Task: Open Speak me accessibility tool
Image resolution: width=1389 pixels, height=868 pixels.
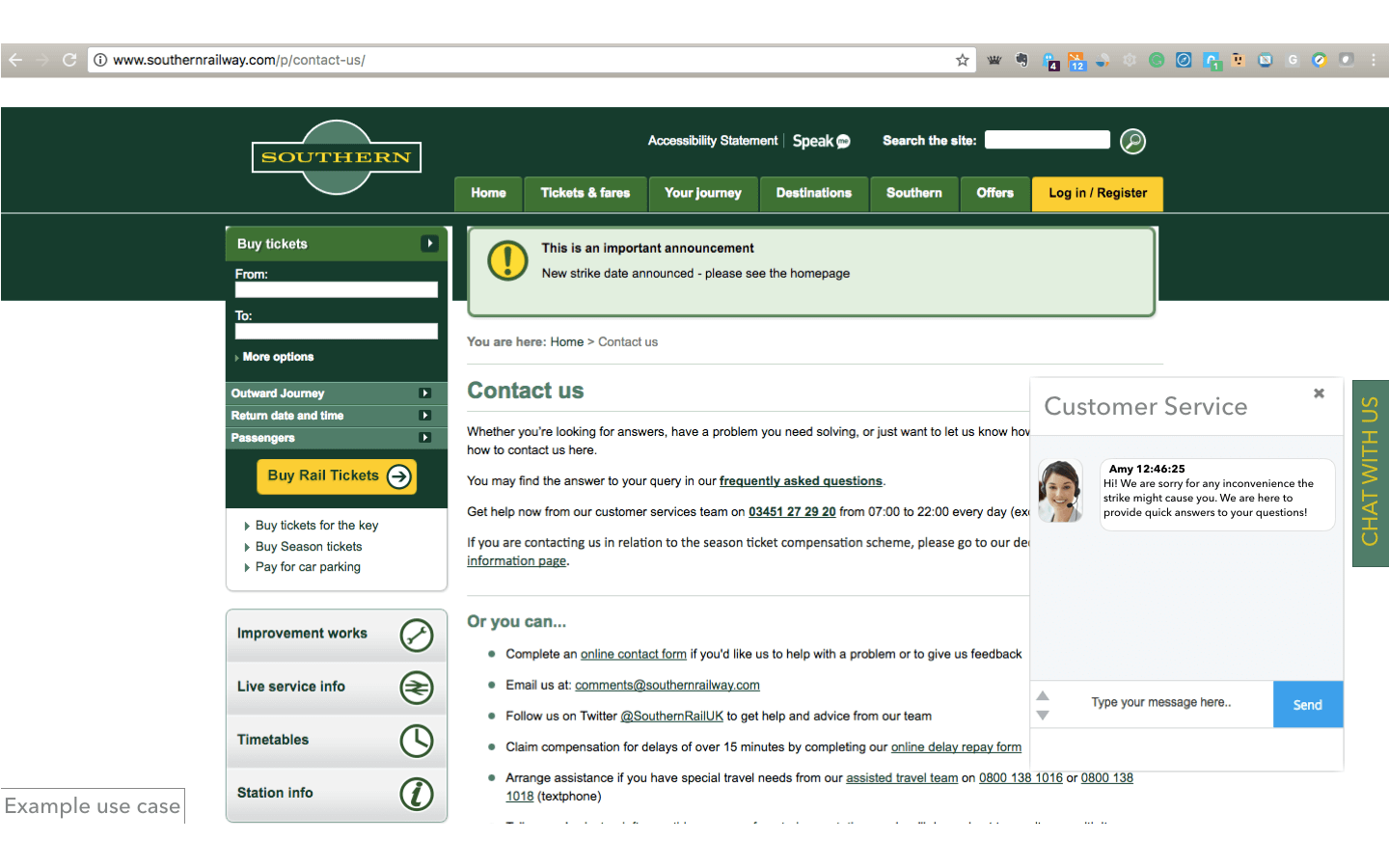Action: click(x=821, y=141)
